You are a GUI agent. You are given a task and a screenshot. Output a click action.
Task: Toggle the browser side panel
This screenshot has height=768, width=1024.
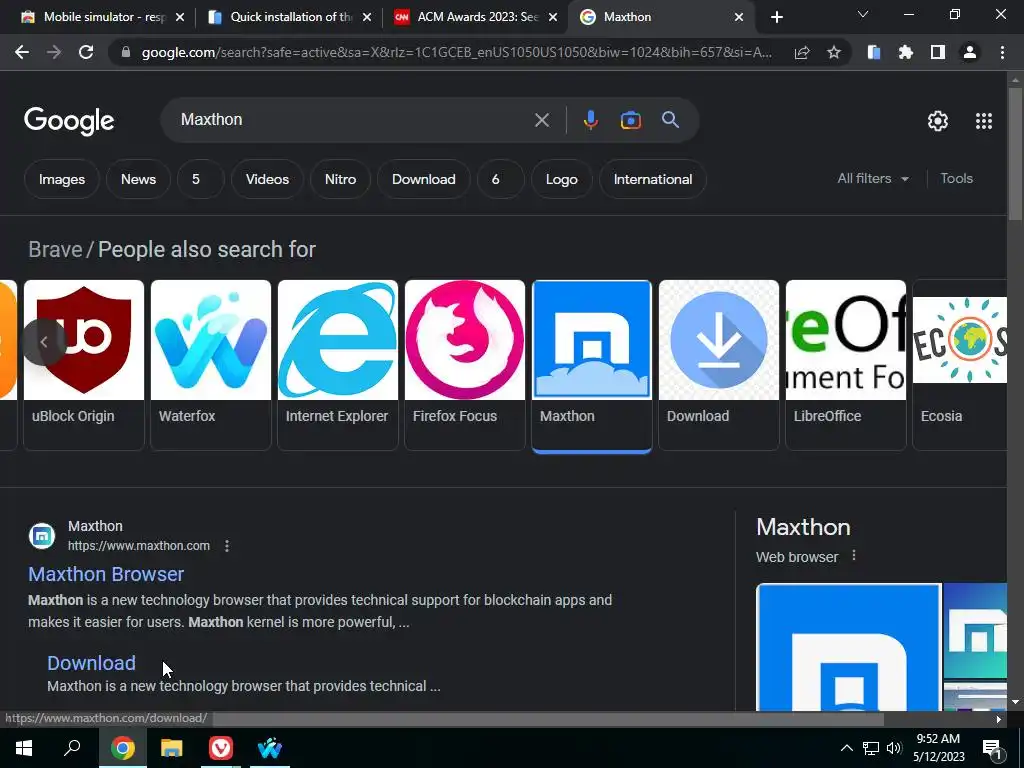click(x=938, y=52)
